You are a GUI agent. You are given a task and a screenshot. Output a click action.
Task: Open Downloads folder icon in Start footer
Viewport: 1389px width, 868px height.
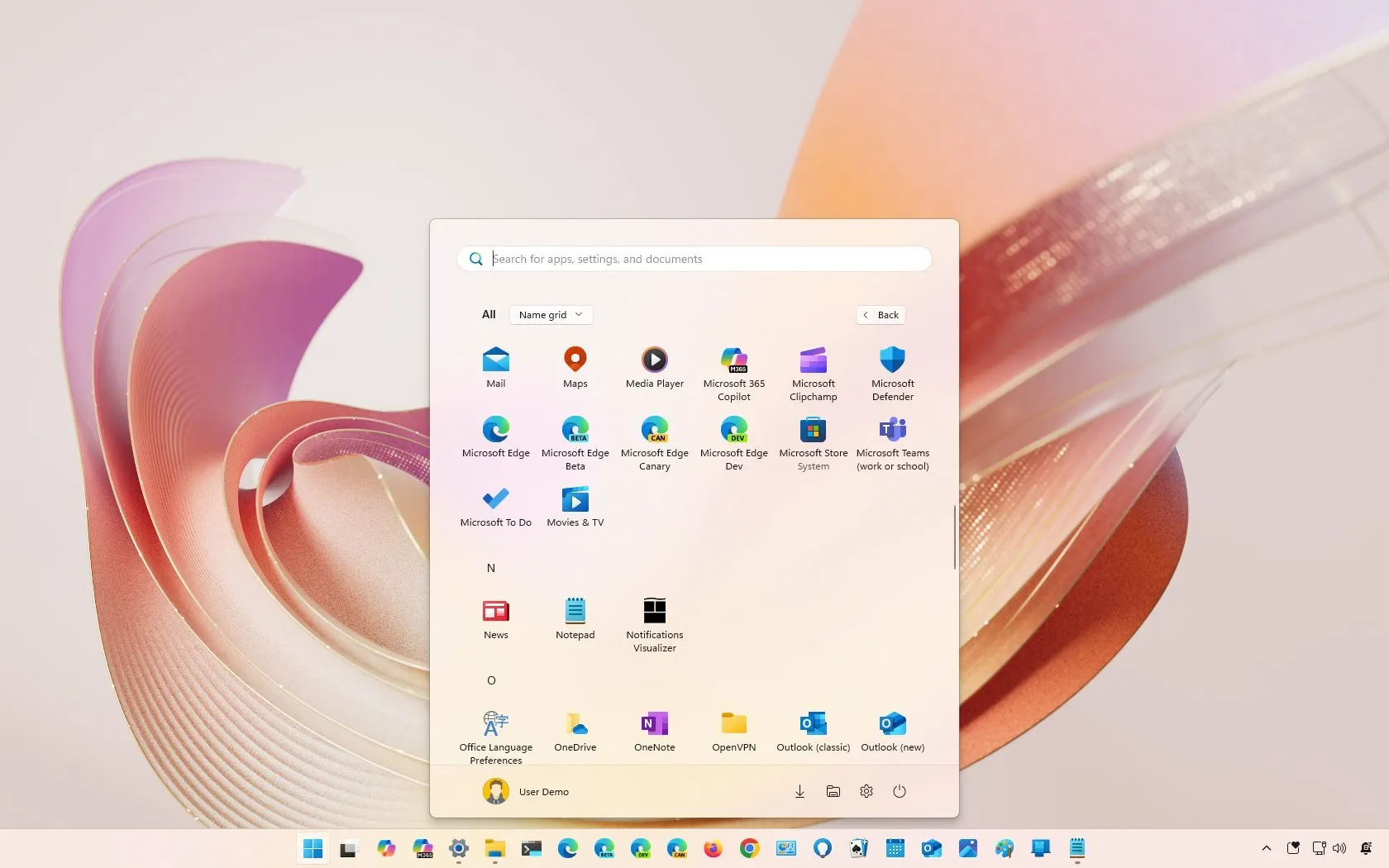coord(800,792)
